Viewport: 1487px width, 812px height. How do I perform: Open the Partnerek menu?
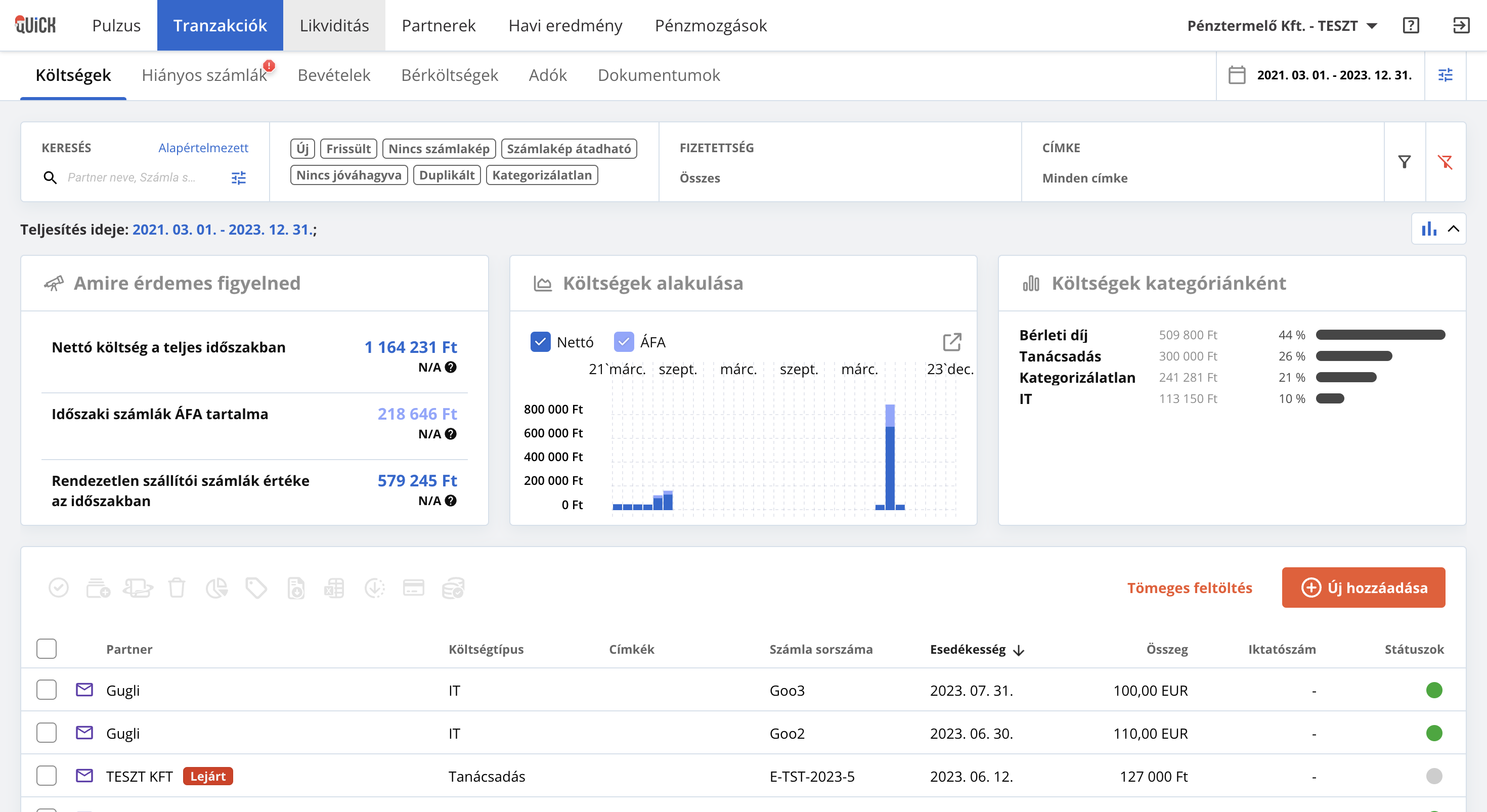[439, 25]
